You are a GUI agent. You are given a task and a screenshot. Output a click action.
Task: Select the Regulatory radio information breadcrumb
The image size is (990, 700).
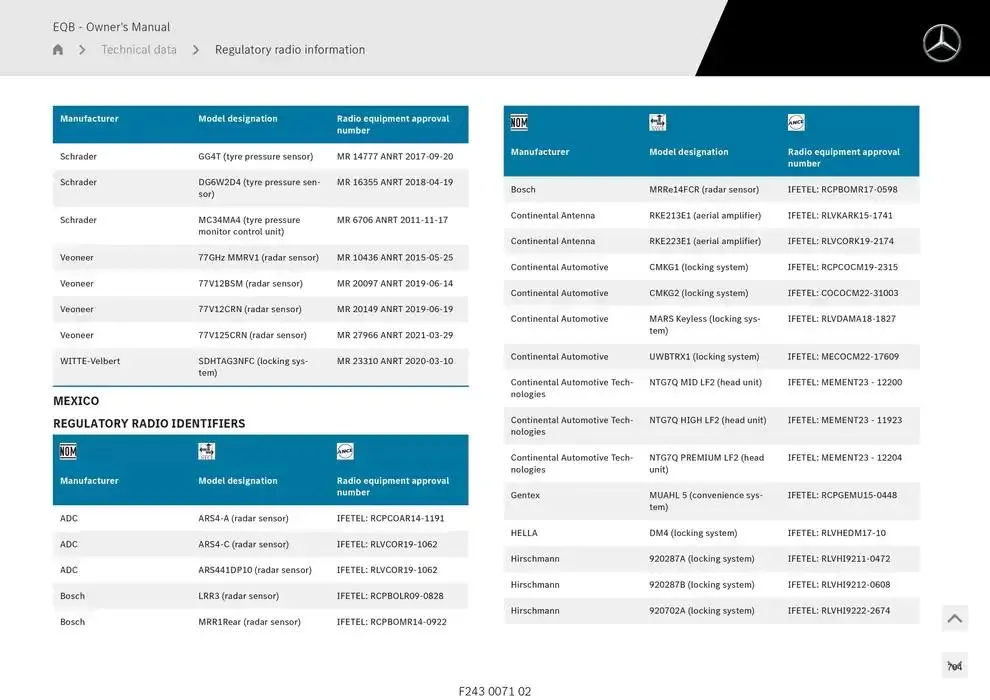[x=290, y=50]
